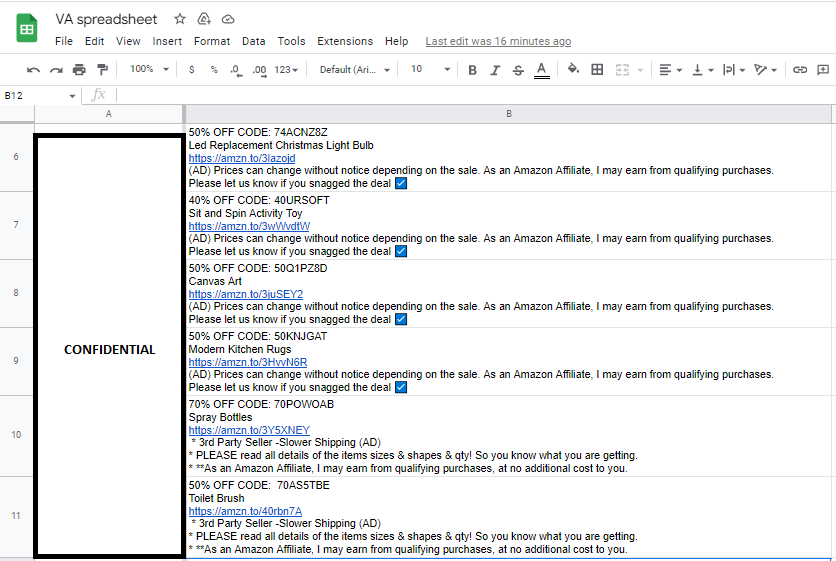Toggle italic formatting
Screen dimensions: 836x561
[495, 70]
